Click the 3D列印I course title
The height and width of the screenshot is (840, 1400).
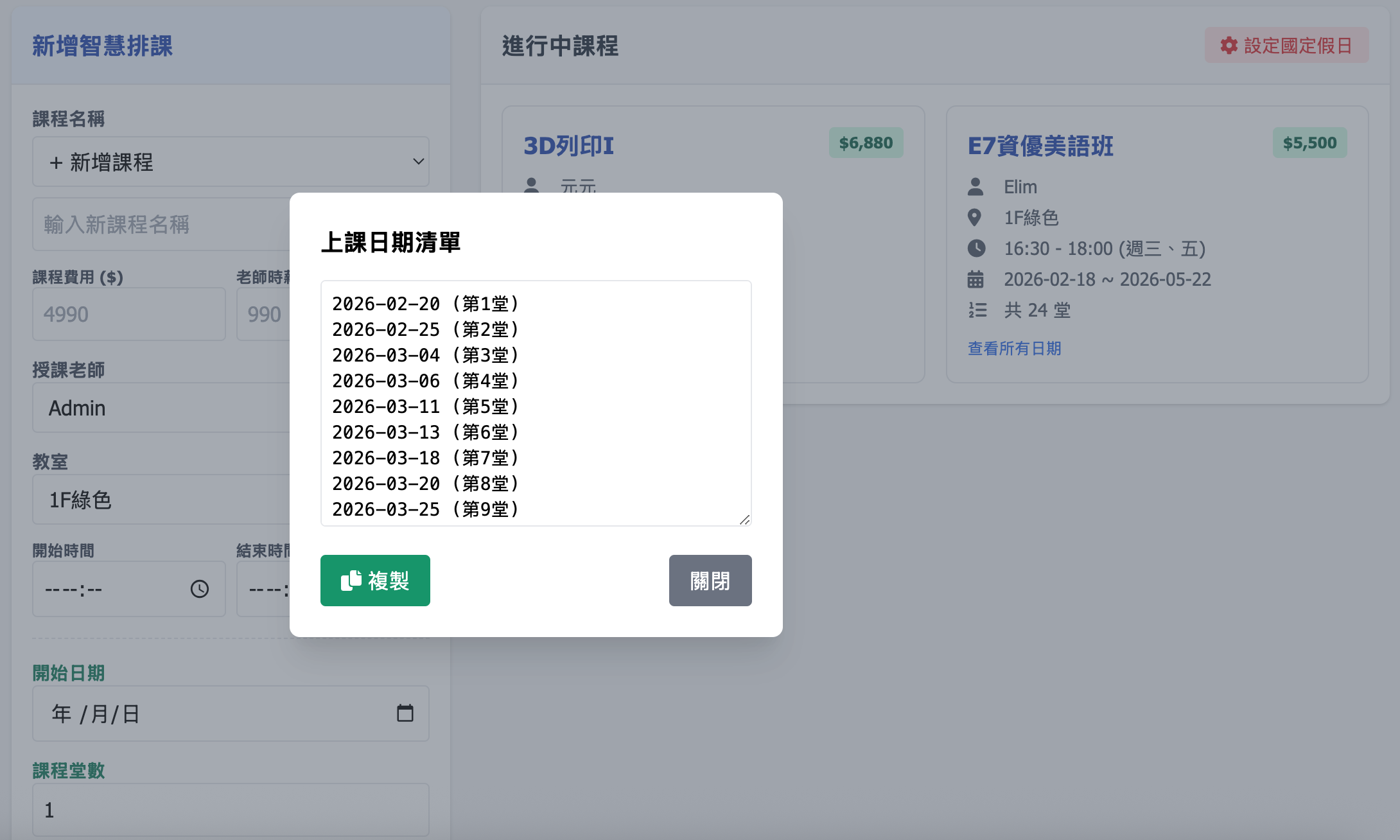tap(569, 146)
